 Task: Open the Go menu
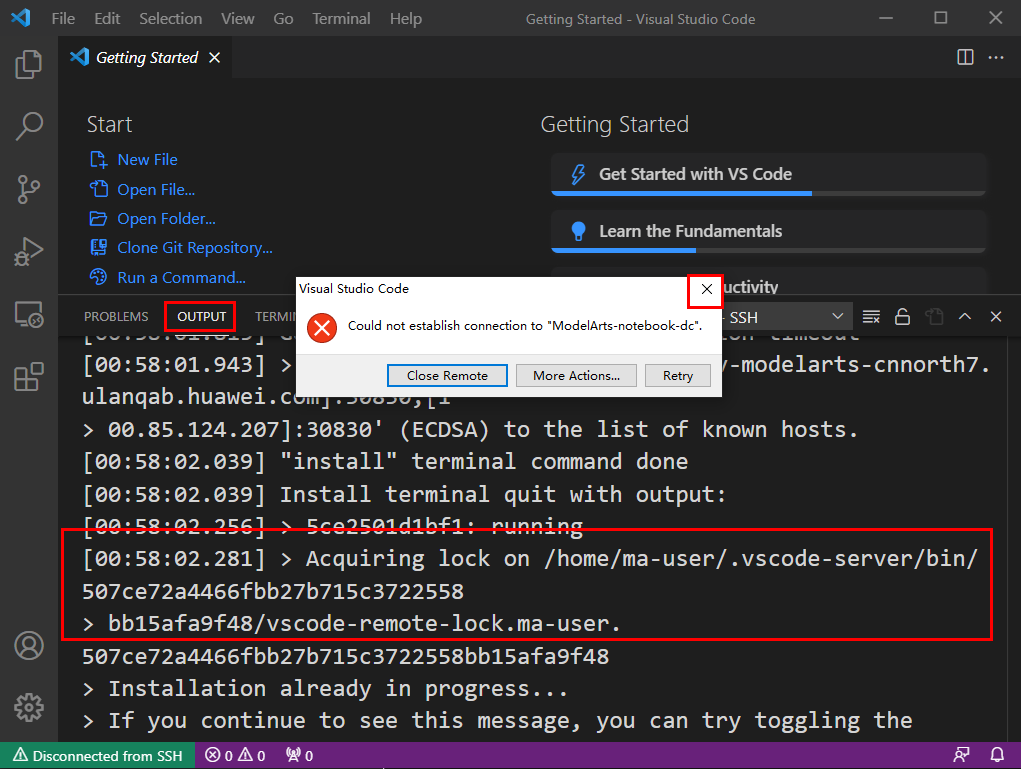click(x=283, y=19)
